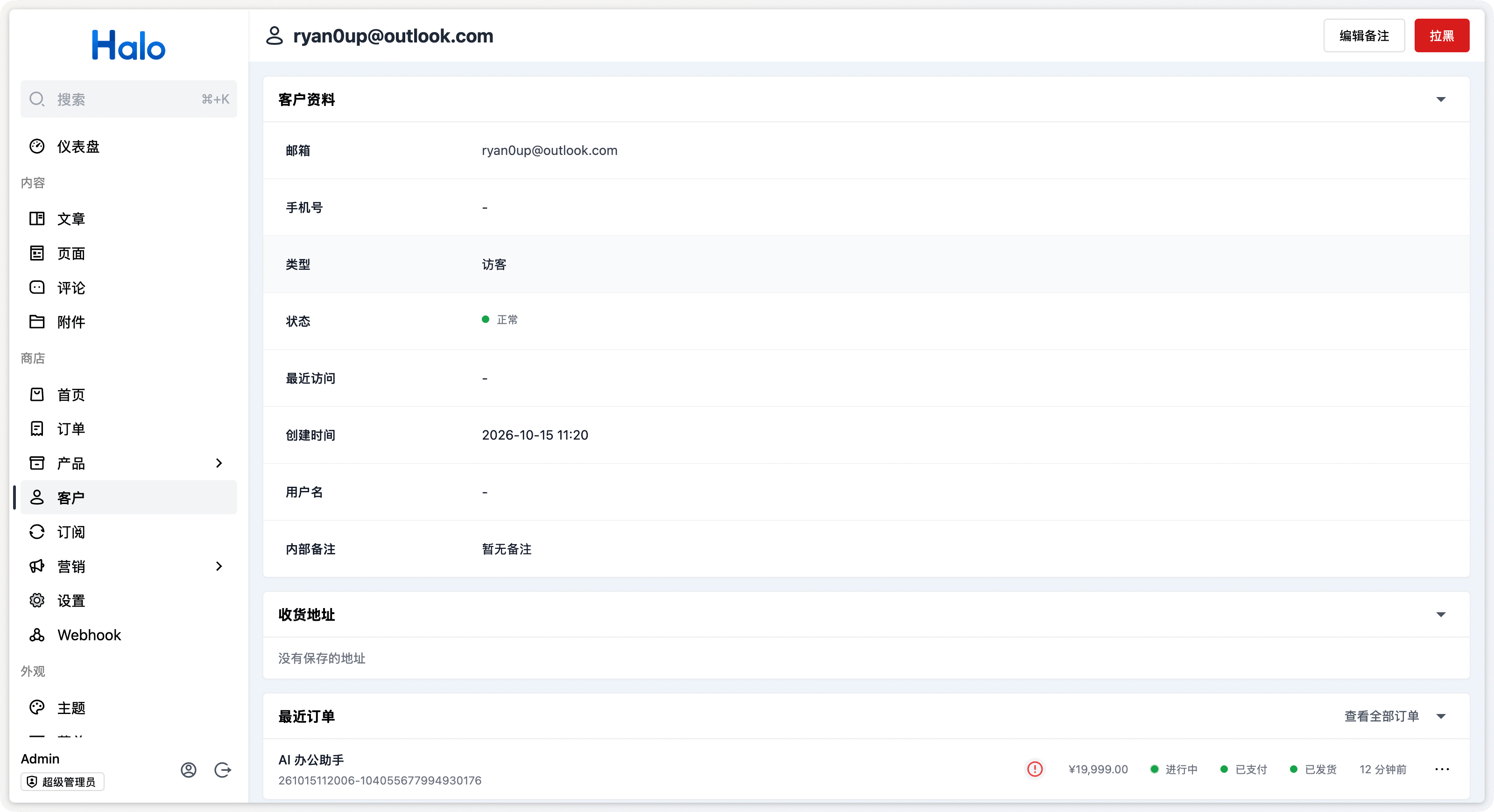Click the Halo logo
The width and height of the screenshot is (1494, 812).
coord(129,45)
